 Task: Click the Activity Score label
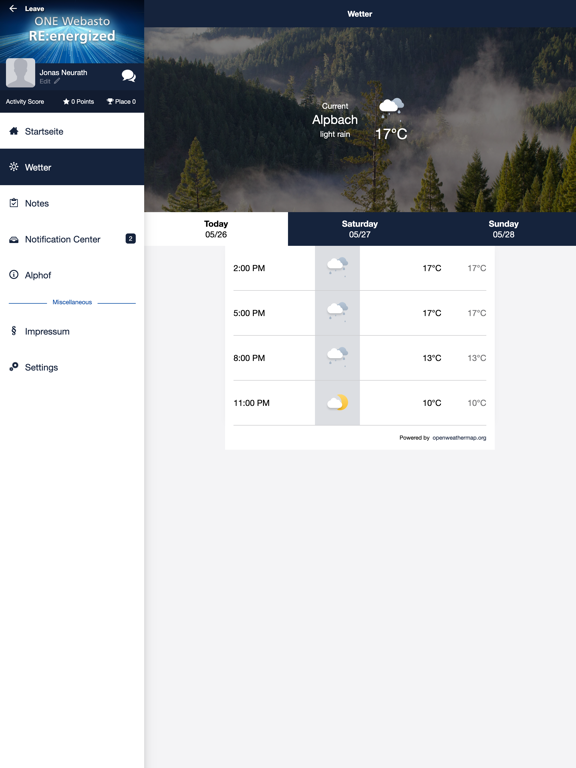[25, 101]
